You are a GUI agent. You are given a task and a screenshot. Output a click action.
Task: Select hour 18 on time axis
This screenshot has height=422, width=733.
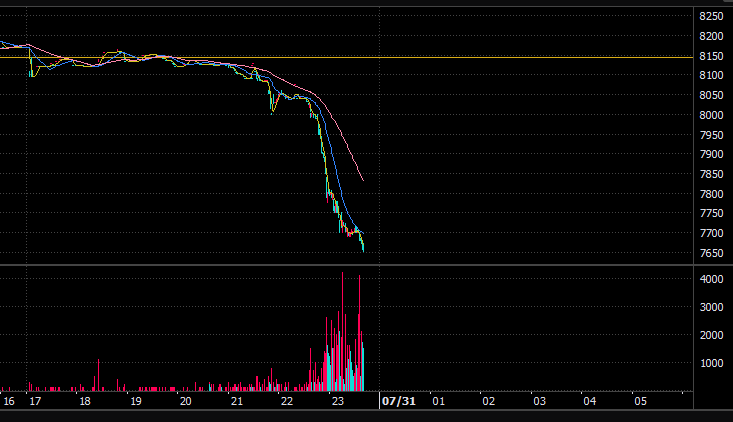(x=85, y=401)
